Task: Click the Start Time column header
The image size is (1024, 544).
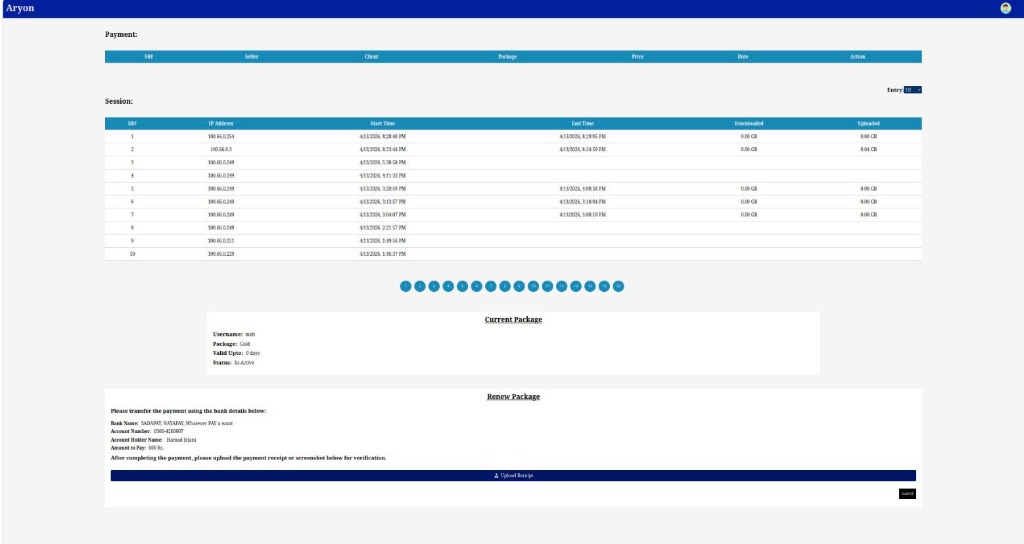Action: click(382, 123)
